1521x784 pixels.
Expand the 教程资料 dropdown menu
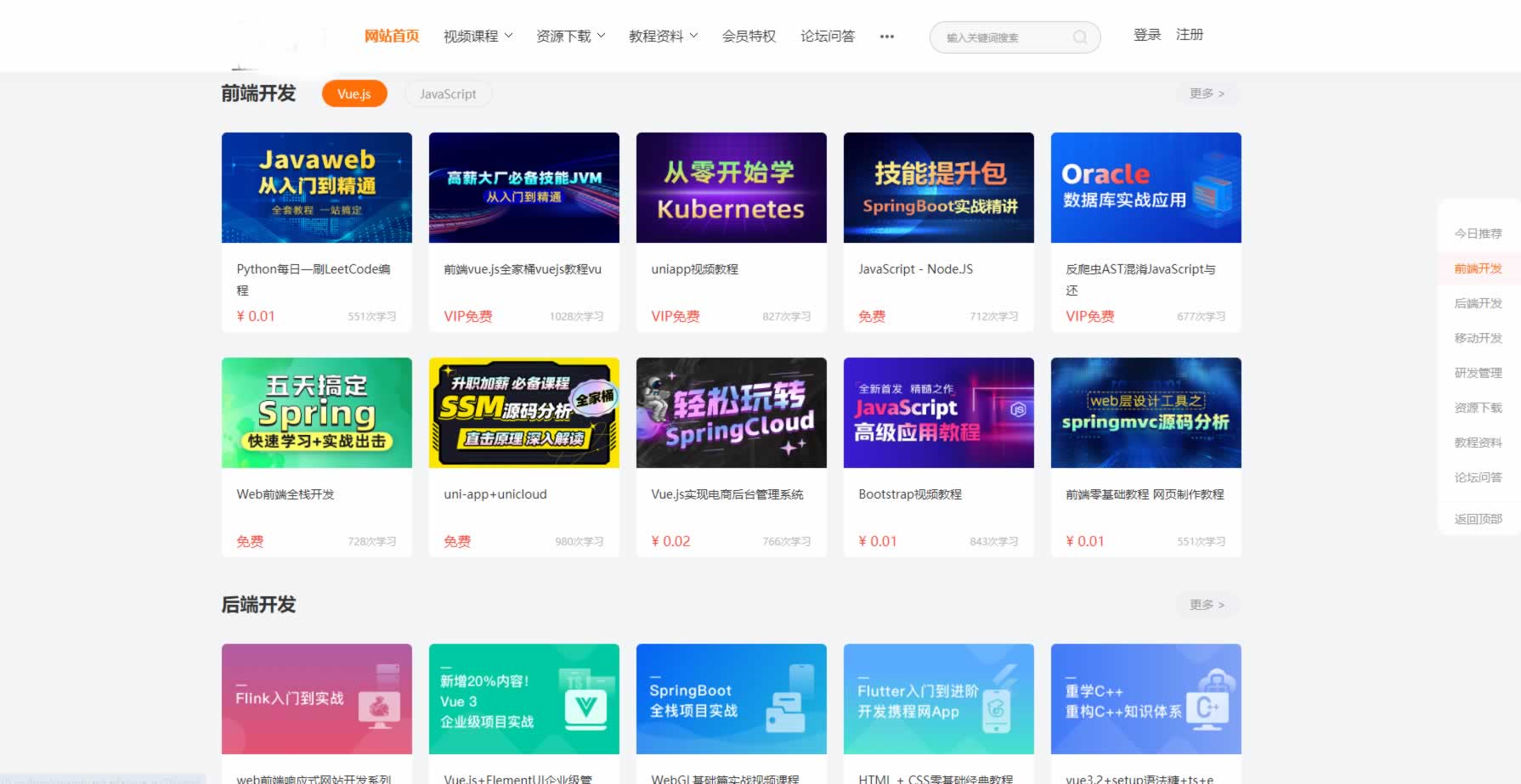click(663, 37)
